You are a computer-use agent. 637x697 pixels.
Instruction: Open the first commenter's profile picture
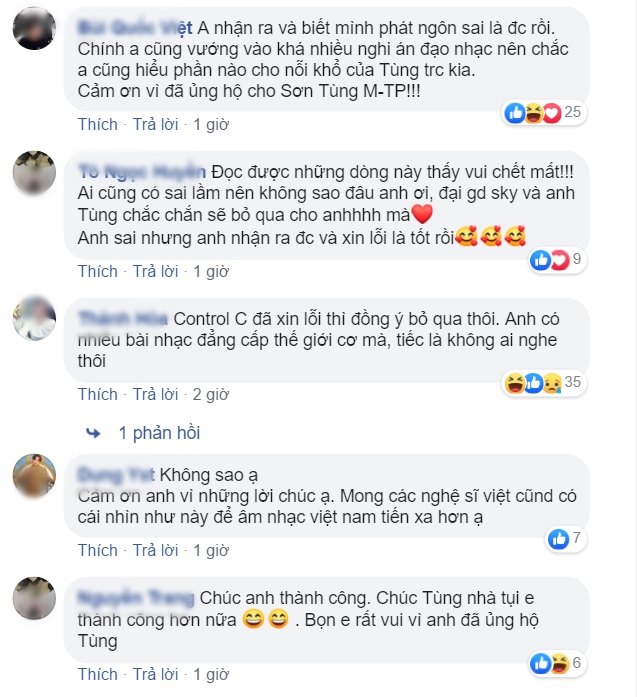[34, 28]
